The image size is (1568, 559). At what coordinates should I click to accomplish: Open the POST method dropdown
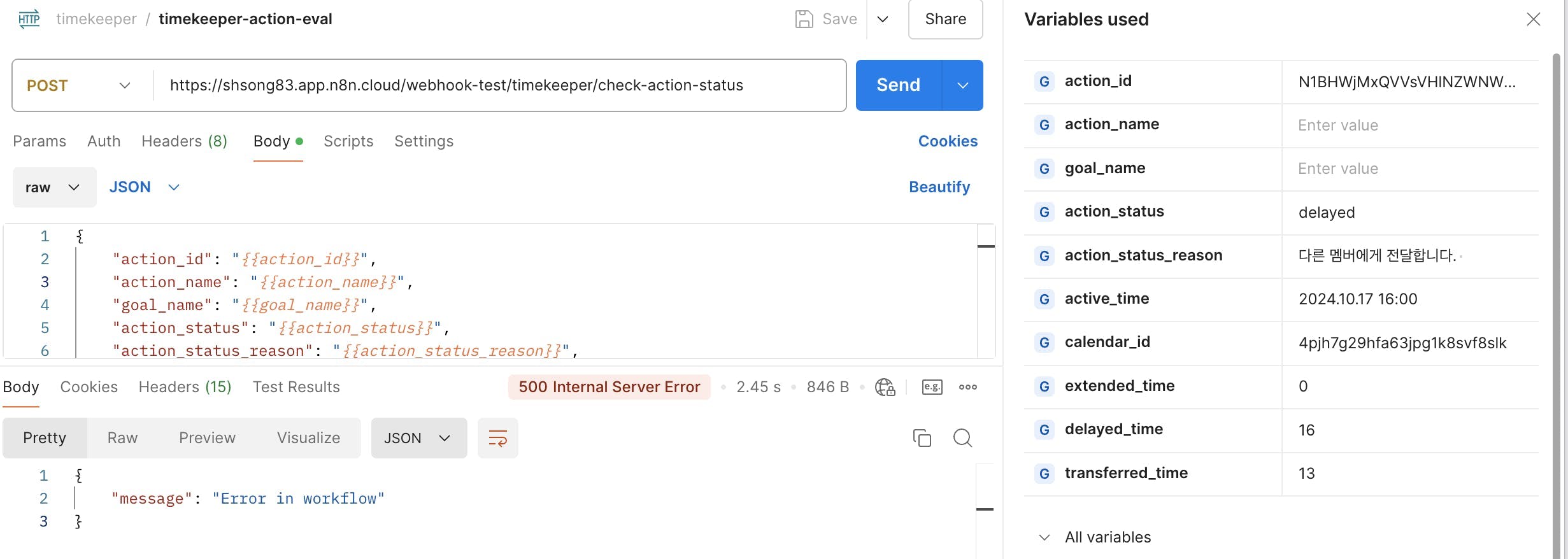click(80, 85)
